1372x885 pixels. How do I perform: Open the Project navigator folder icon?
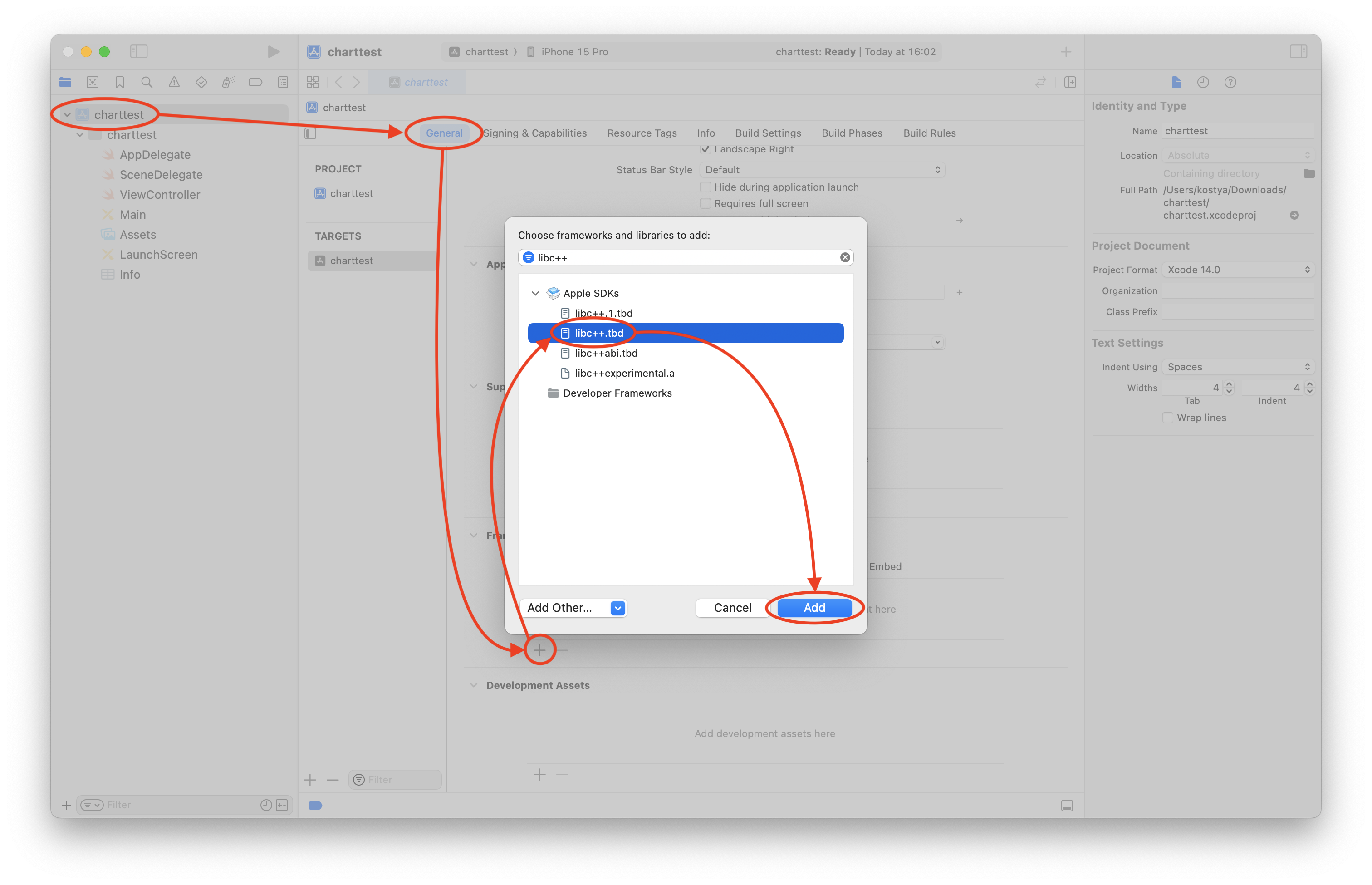pos(65,82)
